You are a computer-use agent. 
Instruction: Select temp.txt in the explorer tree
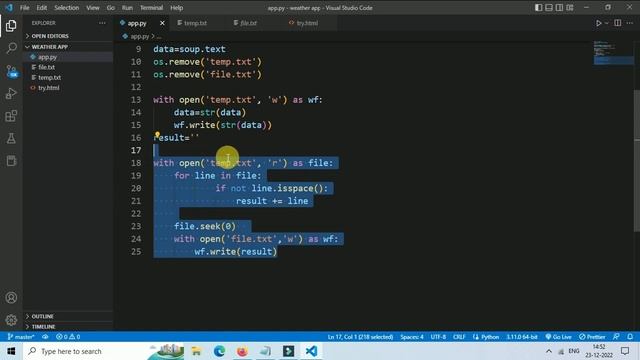68,77
